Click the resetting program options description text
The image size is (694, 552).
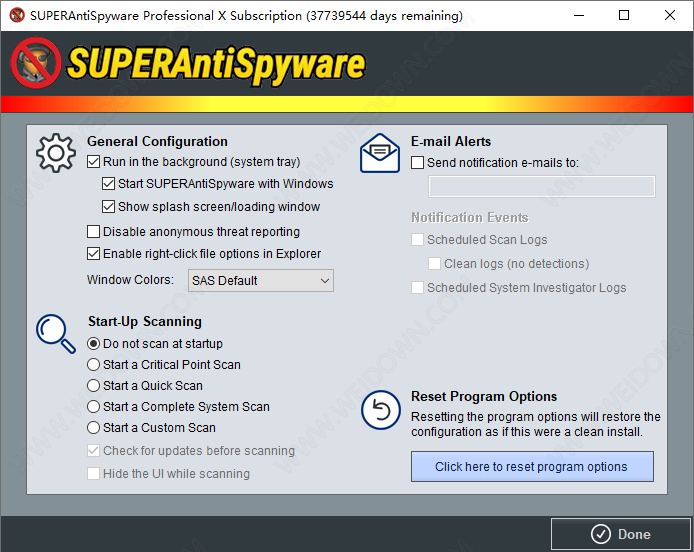(x=536, y=424)
